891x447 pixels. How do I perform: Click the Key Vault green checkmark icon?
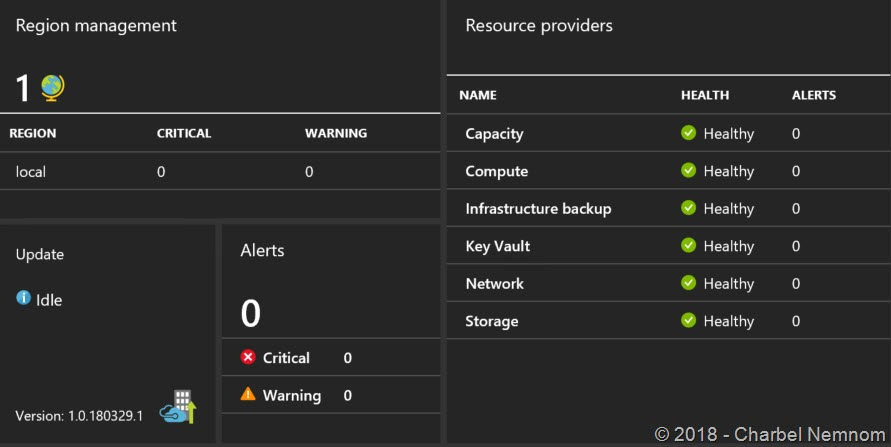pyautogui.click(x=688, y=245)
